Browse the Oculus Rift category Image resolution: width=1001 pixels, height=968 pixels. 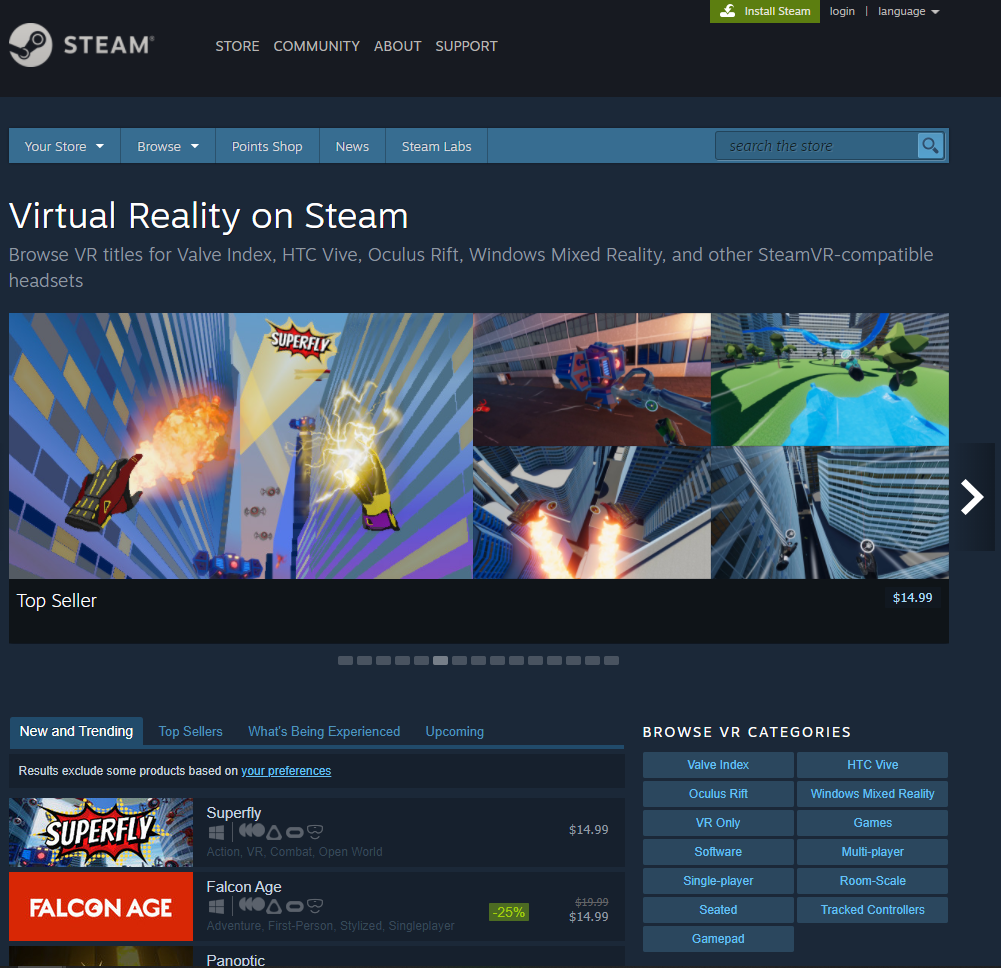[x=718, y=794]
